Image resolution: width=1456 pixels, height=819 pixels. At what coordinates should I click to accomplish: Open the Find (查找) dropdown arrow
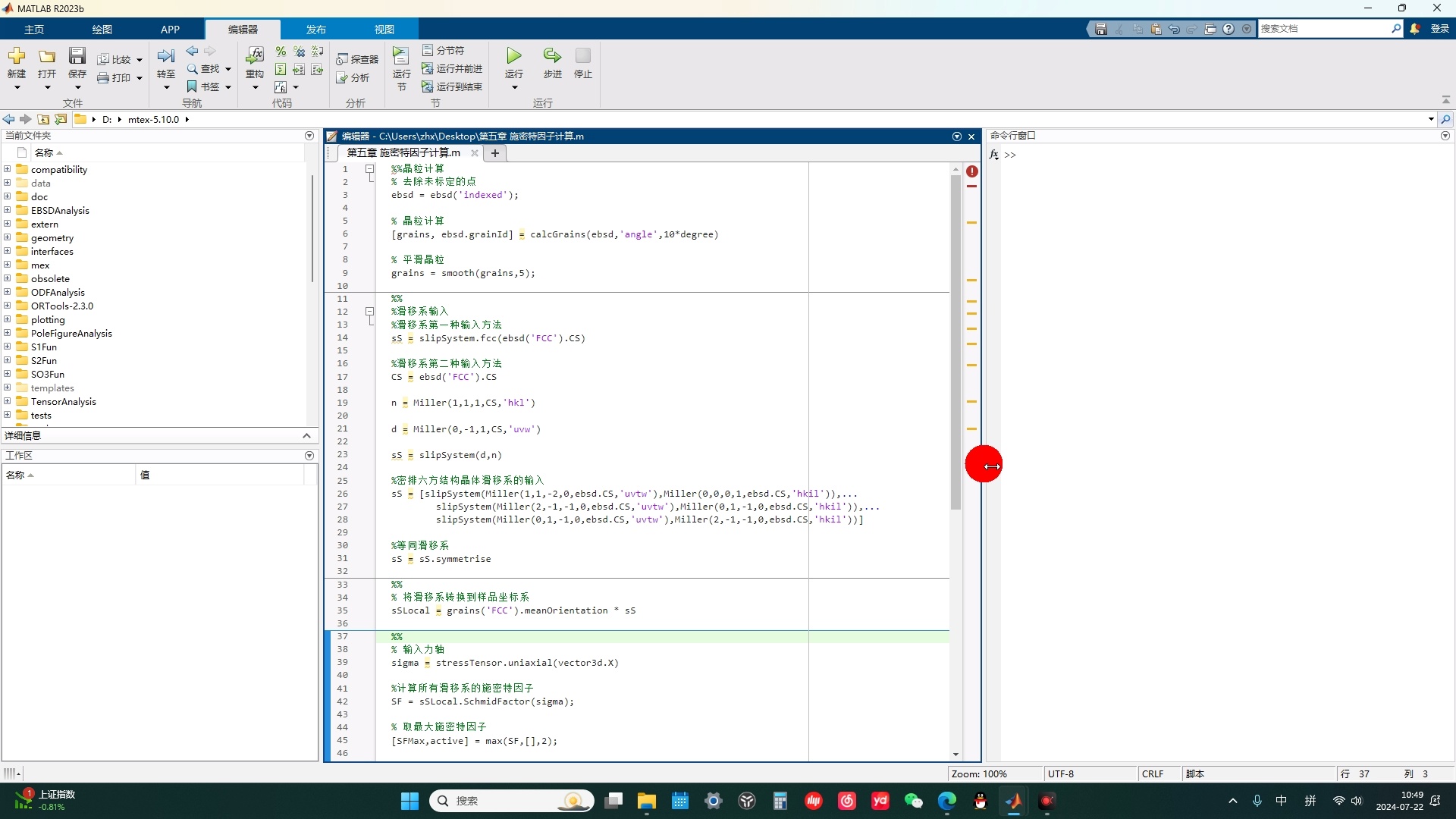[x=227, y=69]
